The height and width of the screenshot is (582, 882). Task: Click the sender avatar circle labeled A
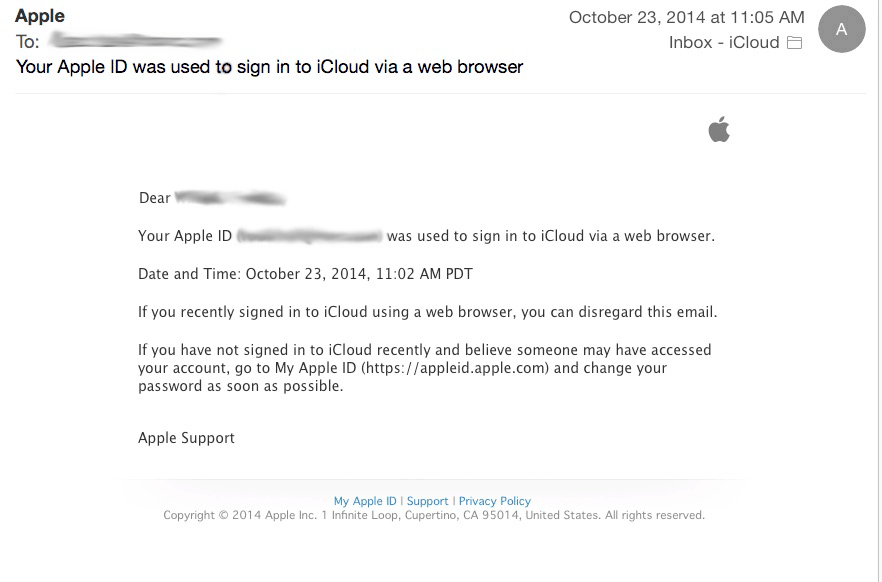[x=841, y=30]
